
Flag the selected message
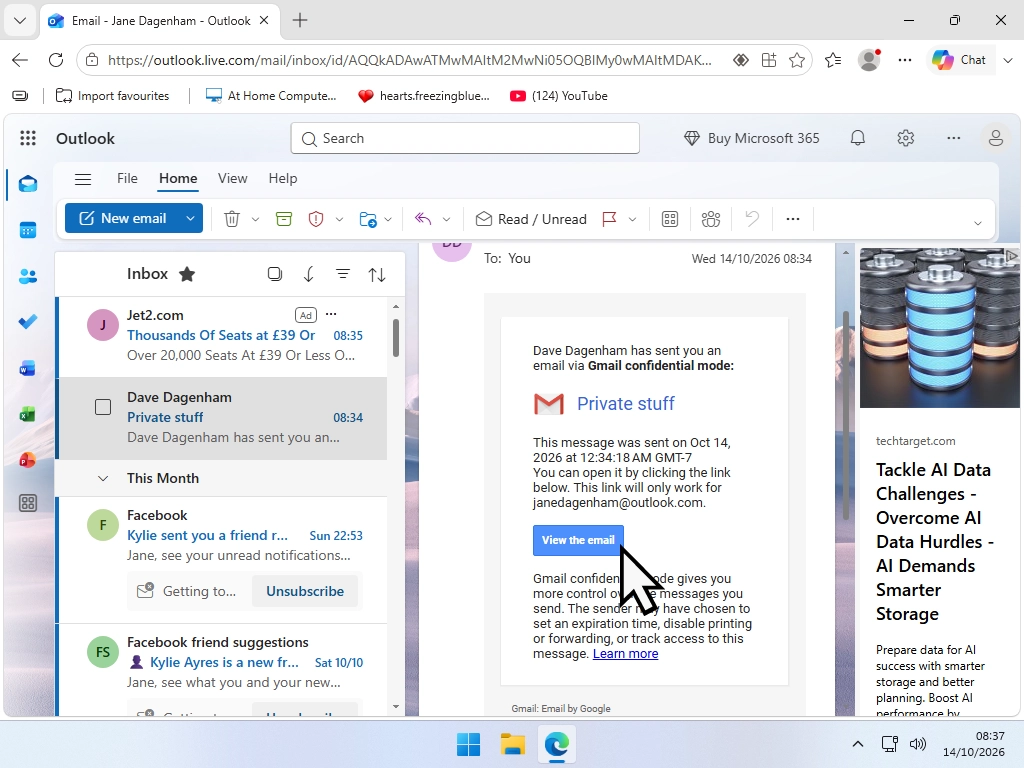pos(609,219)
